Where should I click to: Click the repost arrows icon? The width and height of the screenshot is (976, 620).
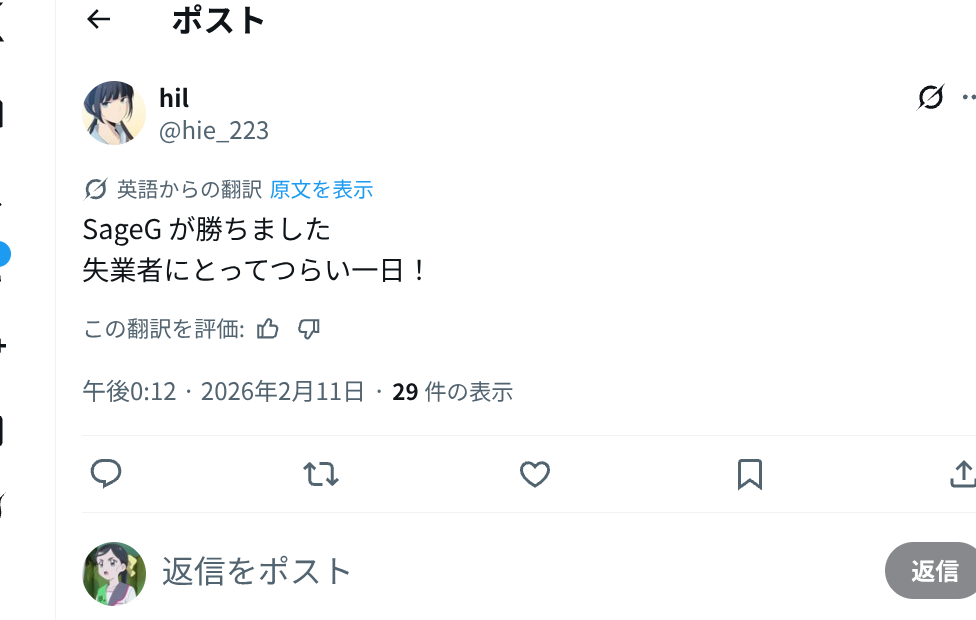(x=321, y=474)
